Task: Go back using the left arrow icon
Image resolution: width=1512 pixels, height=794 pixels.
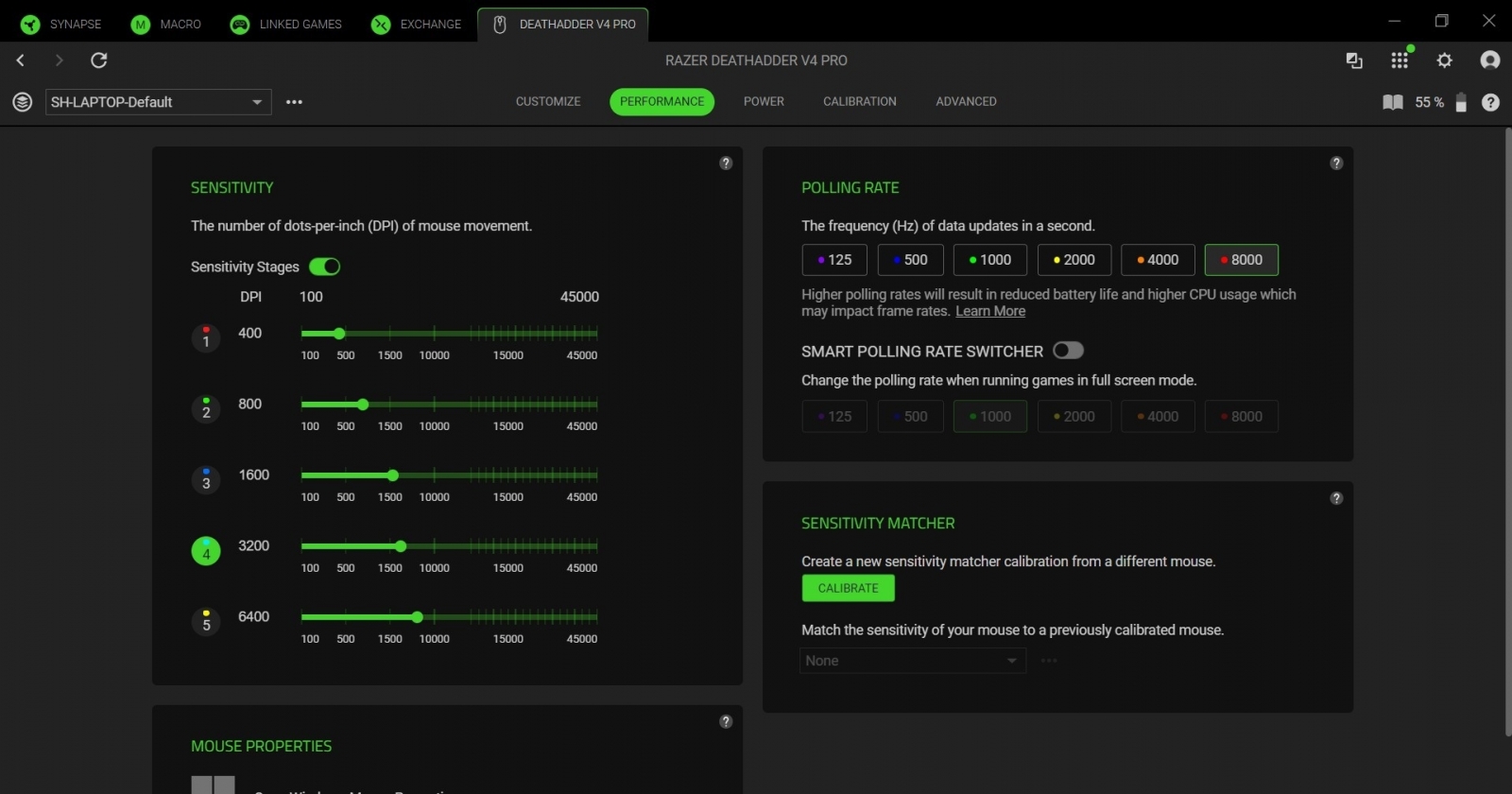Action: (x=21, y=60)
